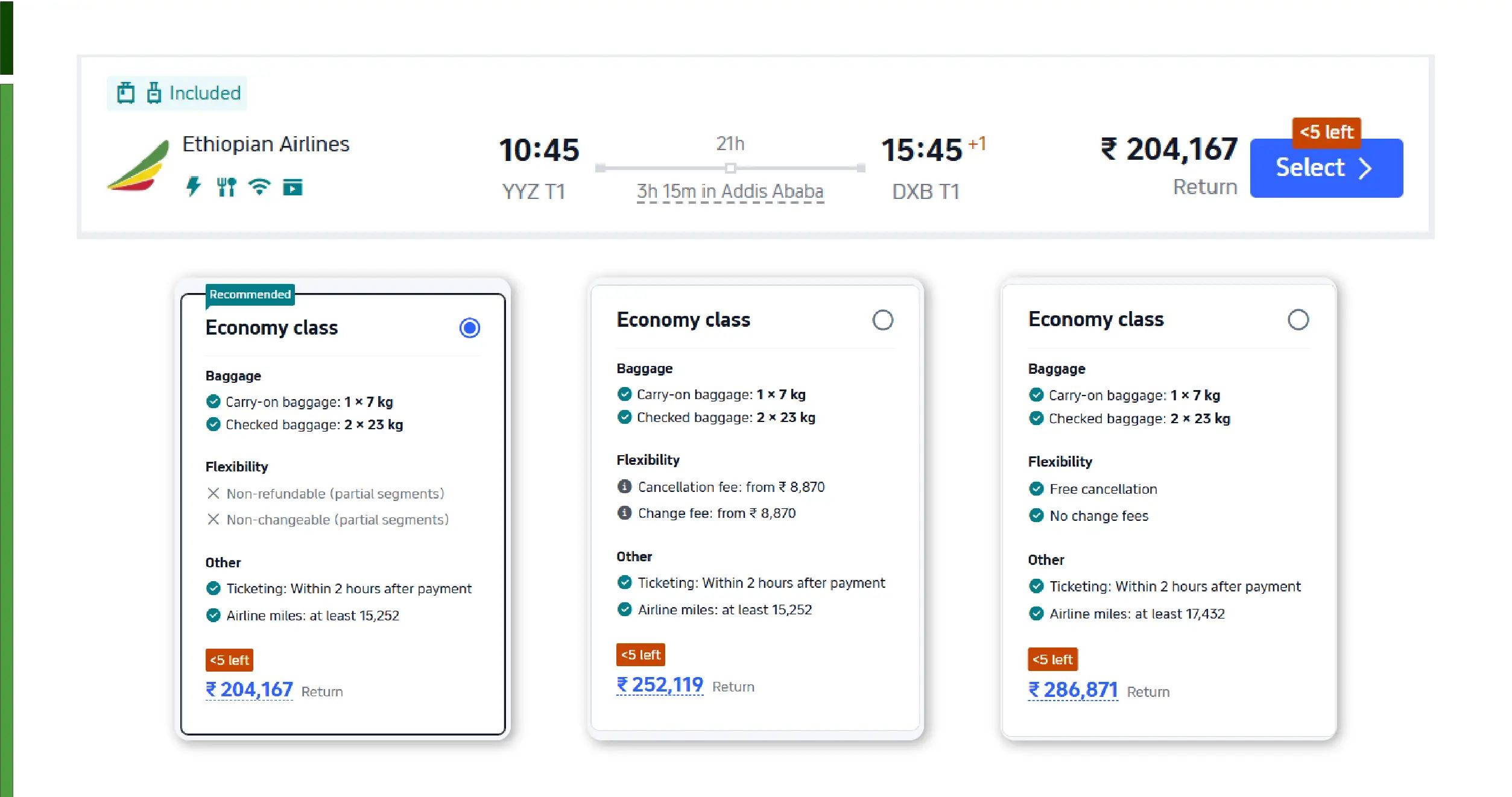This screenshot has height=797, width=1512.
Task: Expand the ₹ 204,167 fare price breakdown
Action: point(249,690)
